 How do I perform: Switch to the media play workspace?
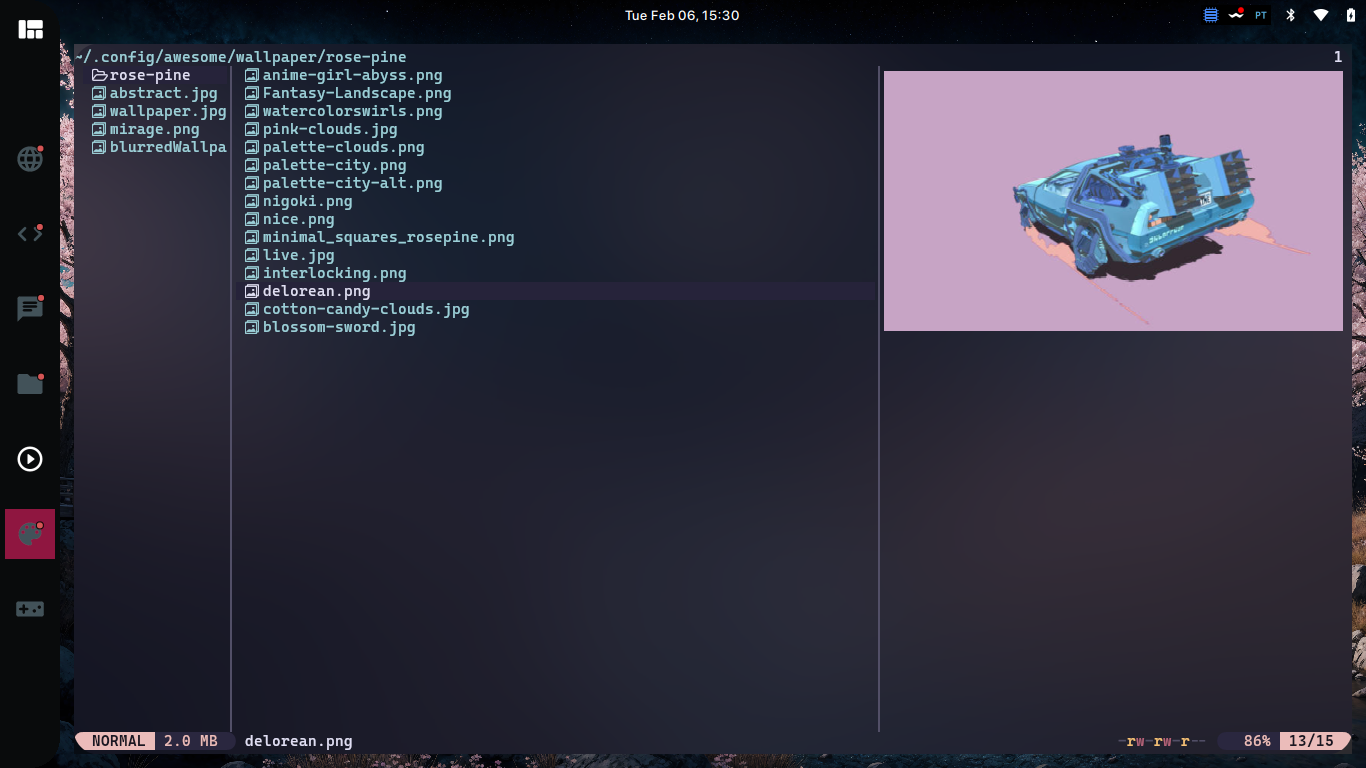click(x=30, y=459)
